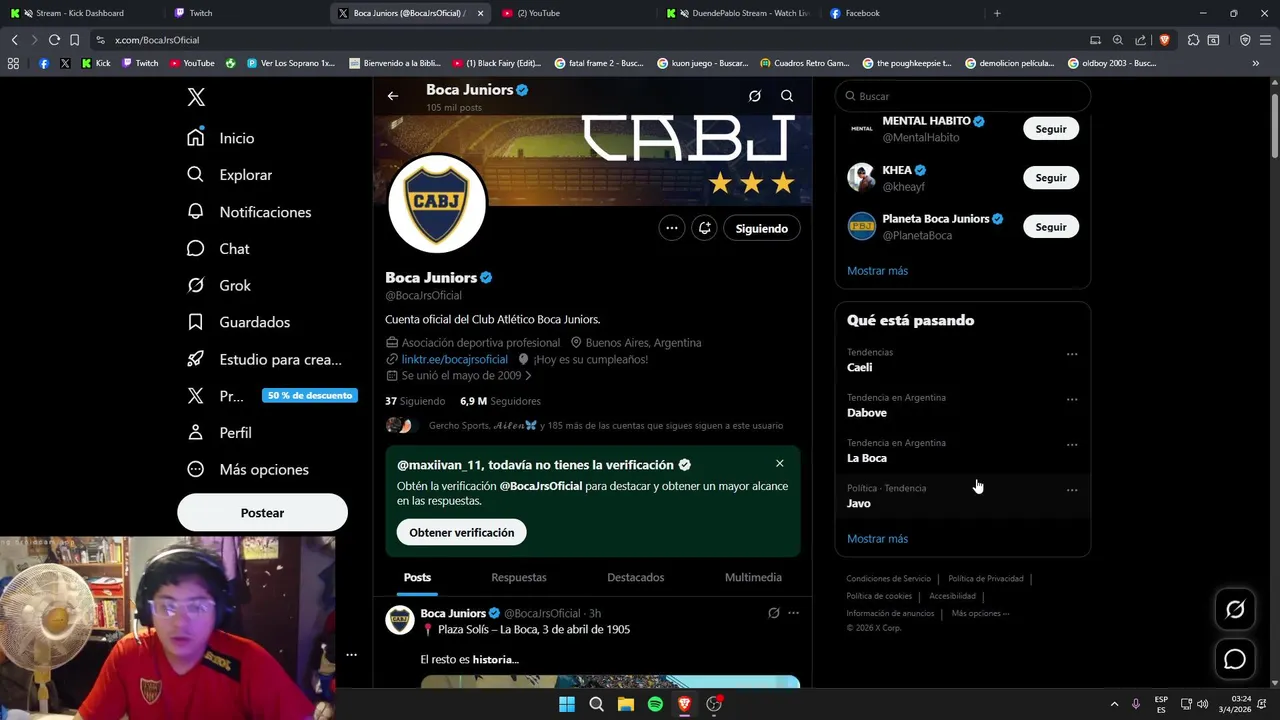This screenshot has height=720, width=1280.
Task: Switch to the Destacados tab
Action: (636, 578)
